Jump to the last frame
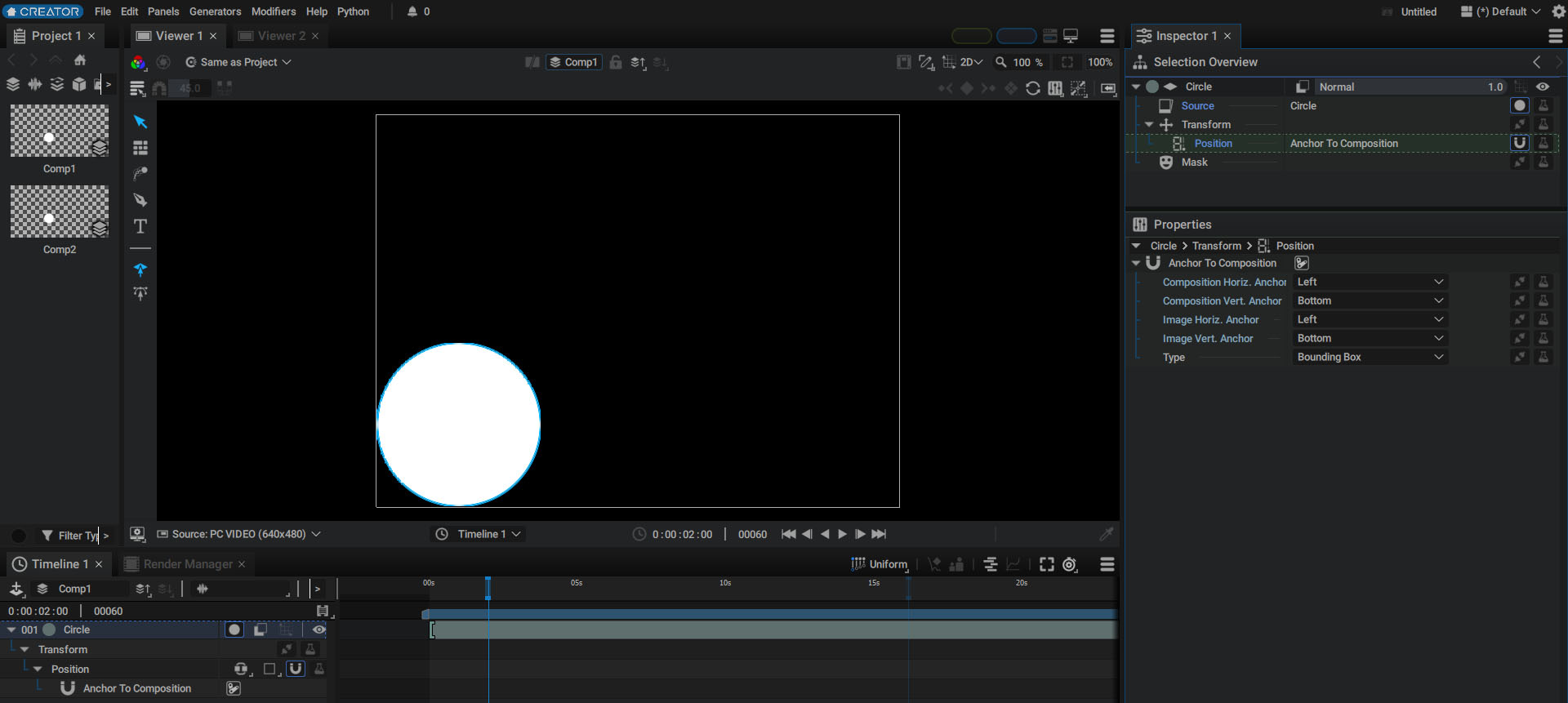Screen dimensions: 1568x703 [x=879, y=534]
